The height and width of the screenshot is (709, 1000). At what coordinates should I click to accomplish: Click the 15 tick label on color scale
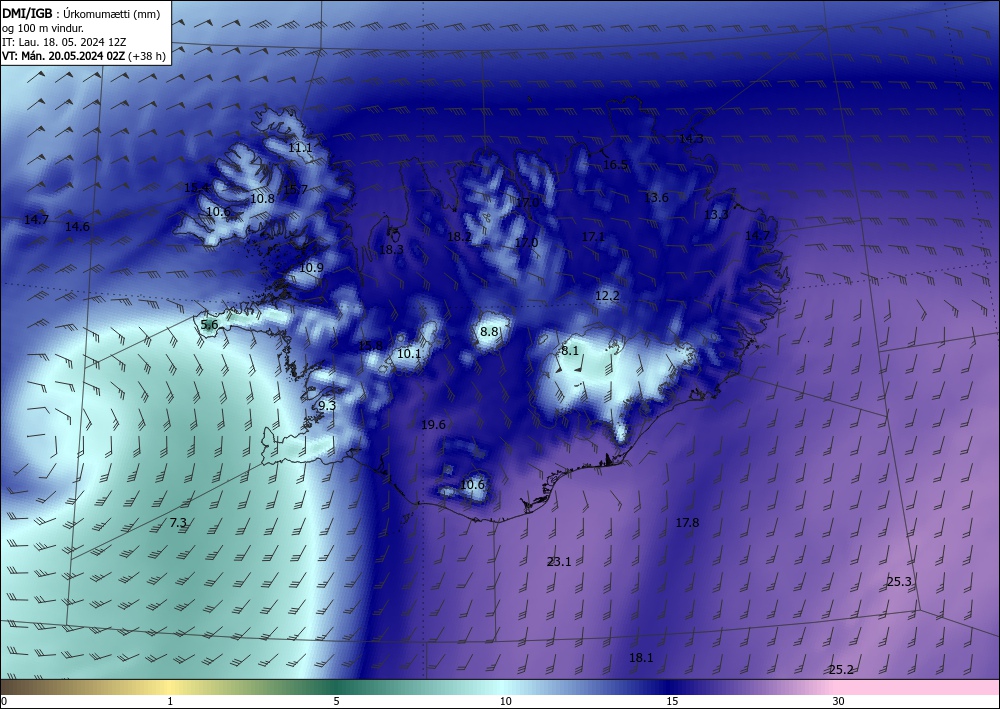[x=672, y=701]
